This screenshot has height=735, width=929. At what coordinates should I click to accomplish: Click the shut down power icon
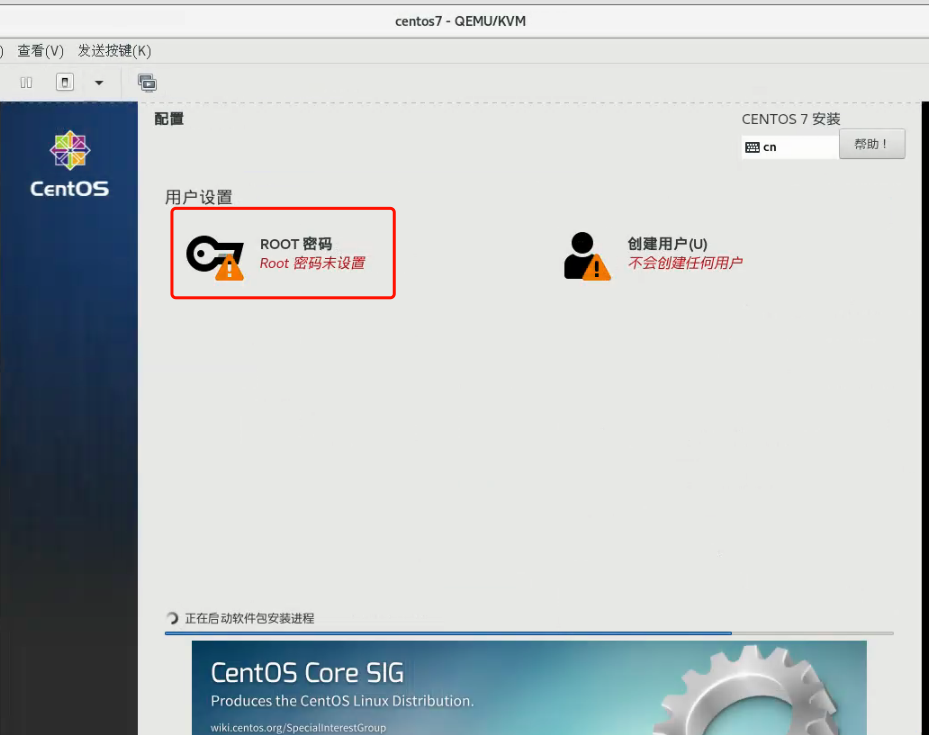(65, 82)
